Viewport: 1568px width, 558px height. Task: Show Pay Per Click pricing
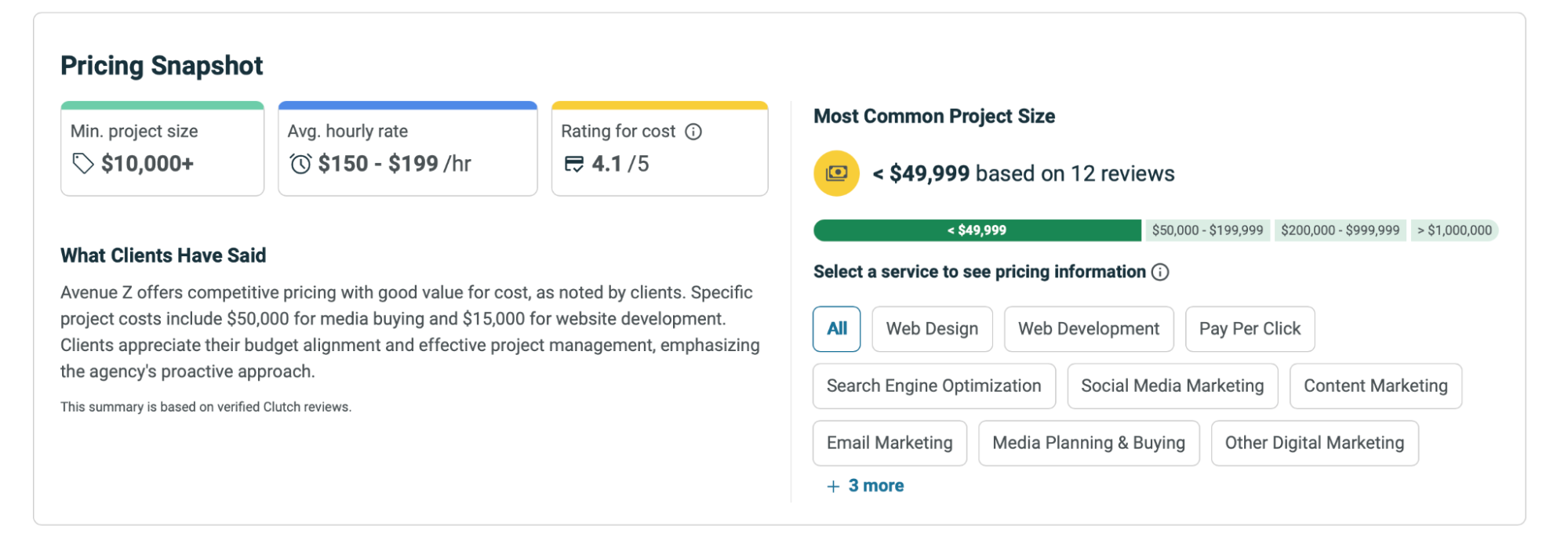pos(1249,329)
